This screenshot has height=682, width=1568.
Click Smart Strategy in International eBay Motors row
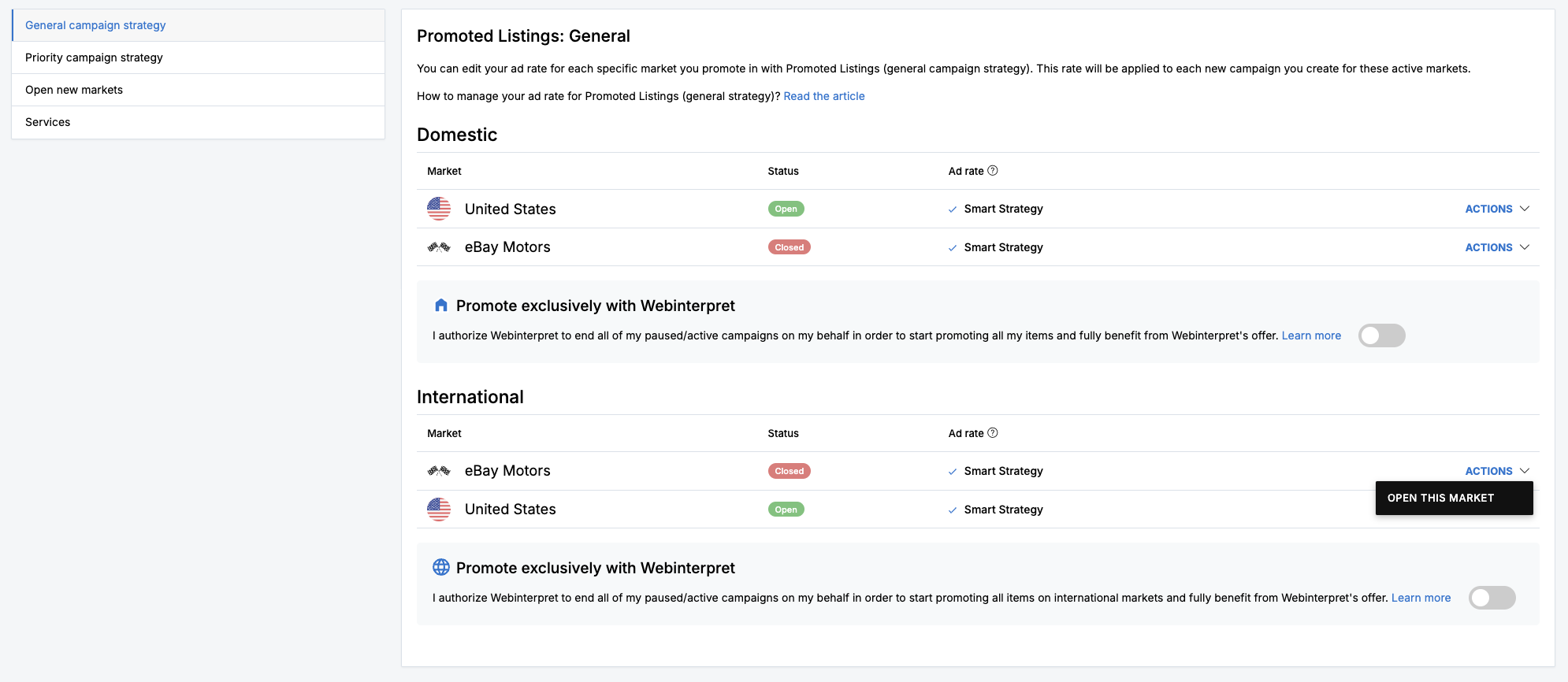[x=1004, y=471]
